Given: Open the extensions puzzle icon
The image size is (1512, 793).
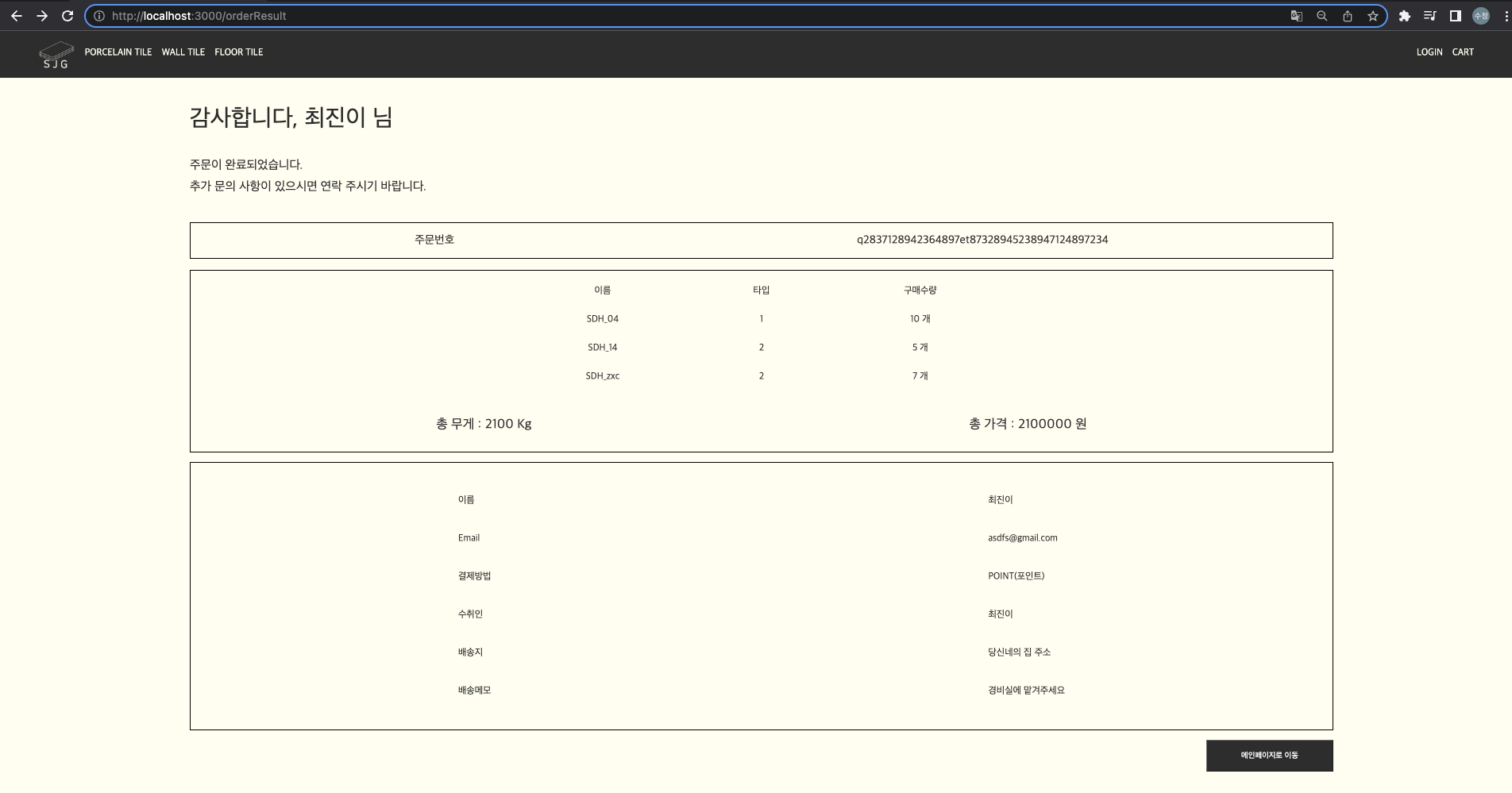Looking at the screenshot, I should [x=1404, y=16].
